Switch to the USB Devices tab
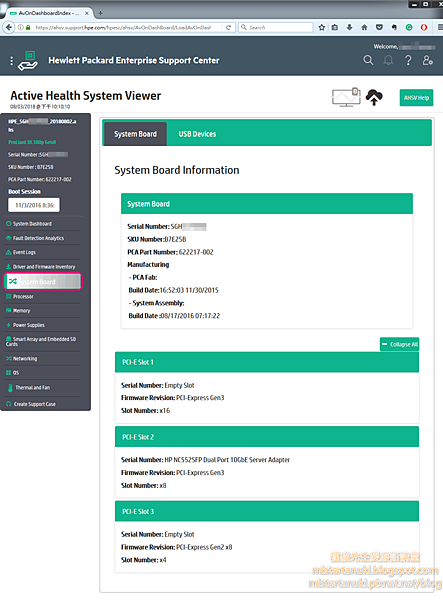Screen dimensions: 443x600 [x=197, y=134]
